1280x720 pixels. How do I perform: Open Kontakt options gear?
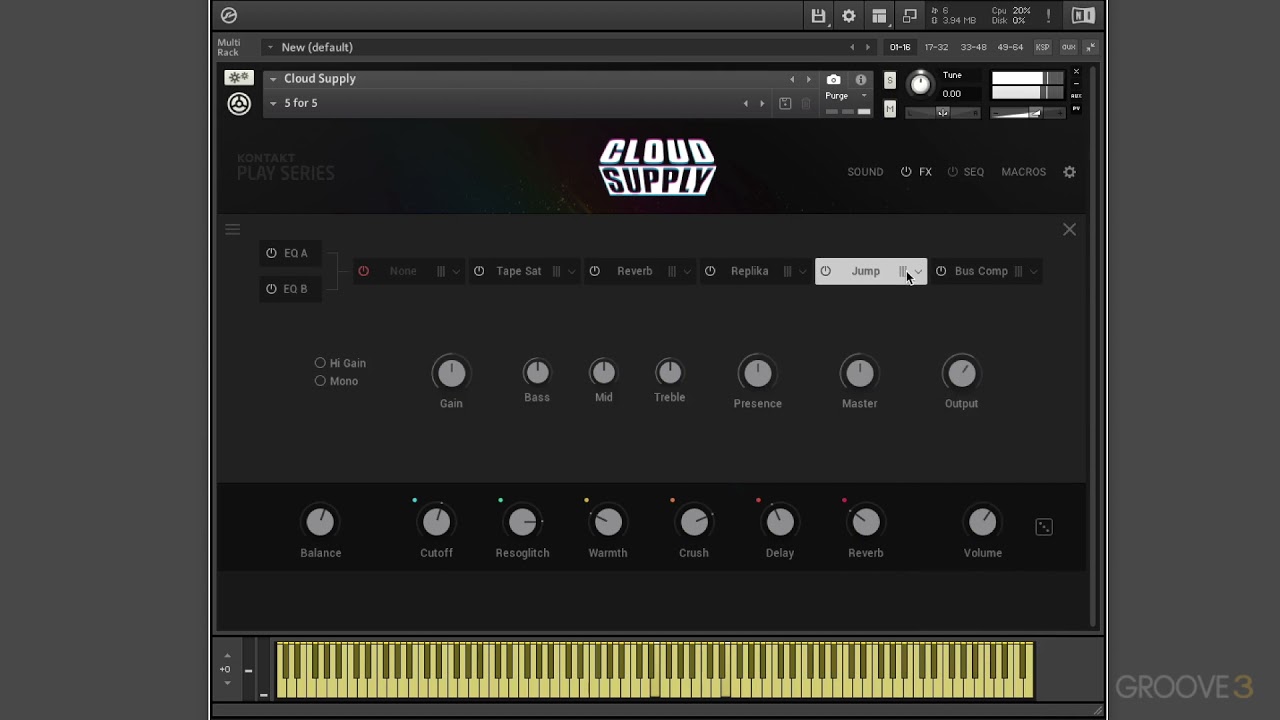(849, 16)
